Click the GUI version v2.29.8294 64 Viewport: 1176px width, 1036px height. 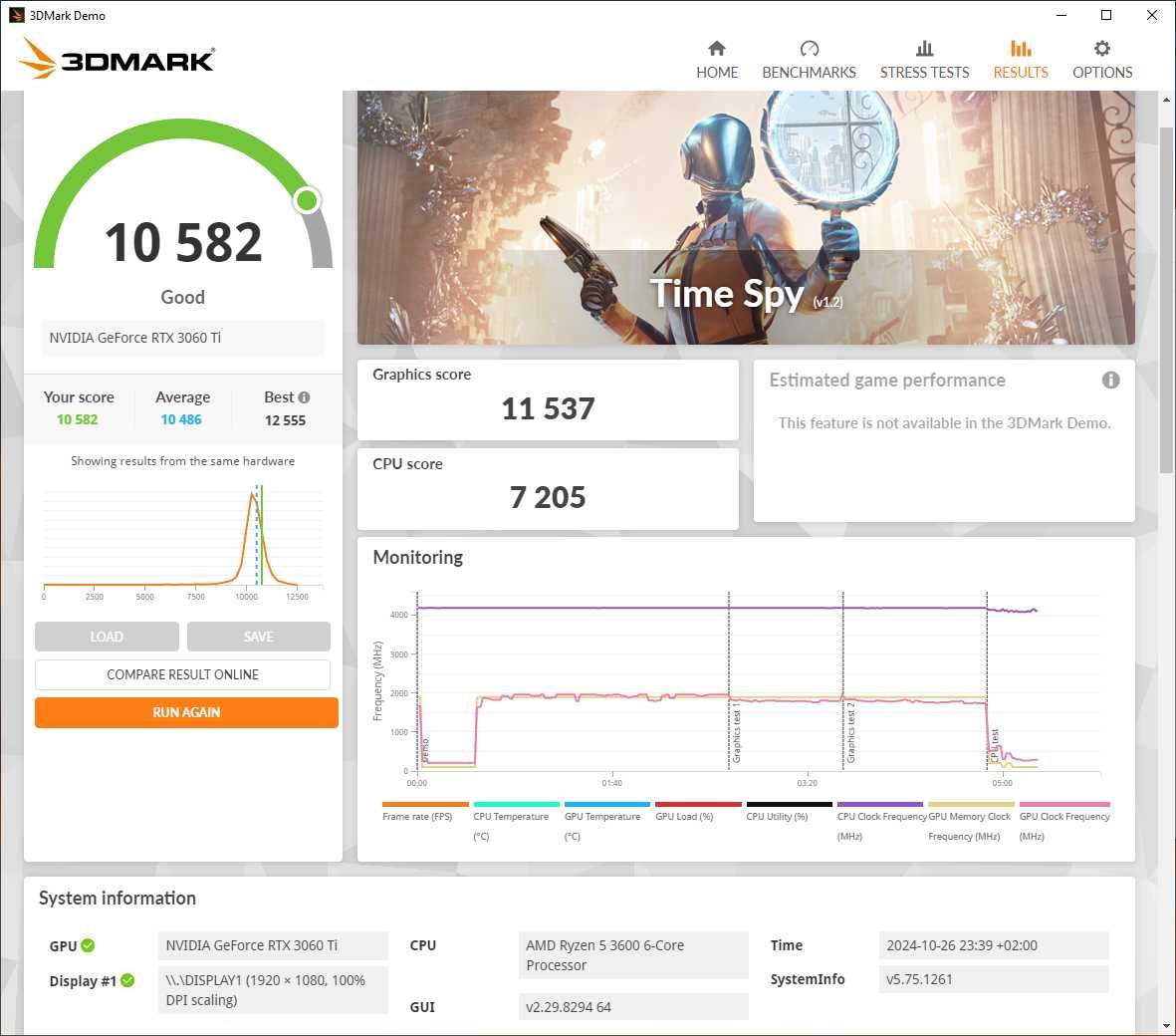click(633, 1007)
